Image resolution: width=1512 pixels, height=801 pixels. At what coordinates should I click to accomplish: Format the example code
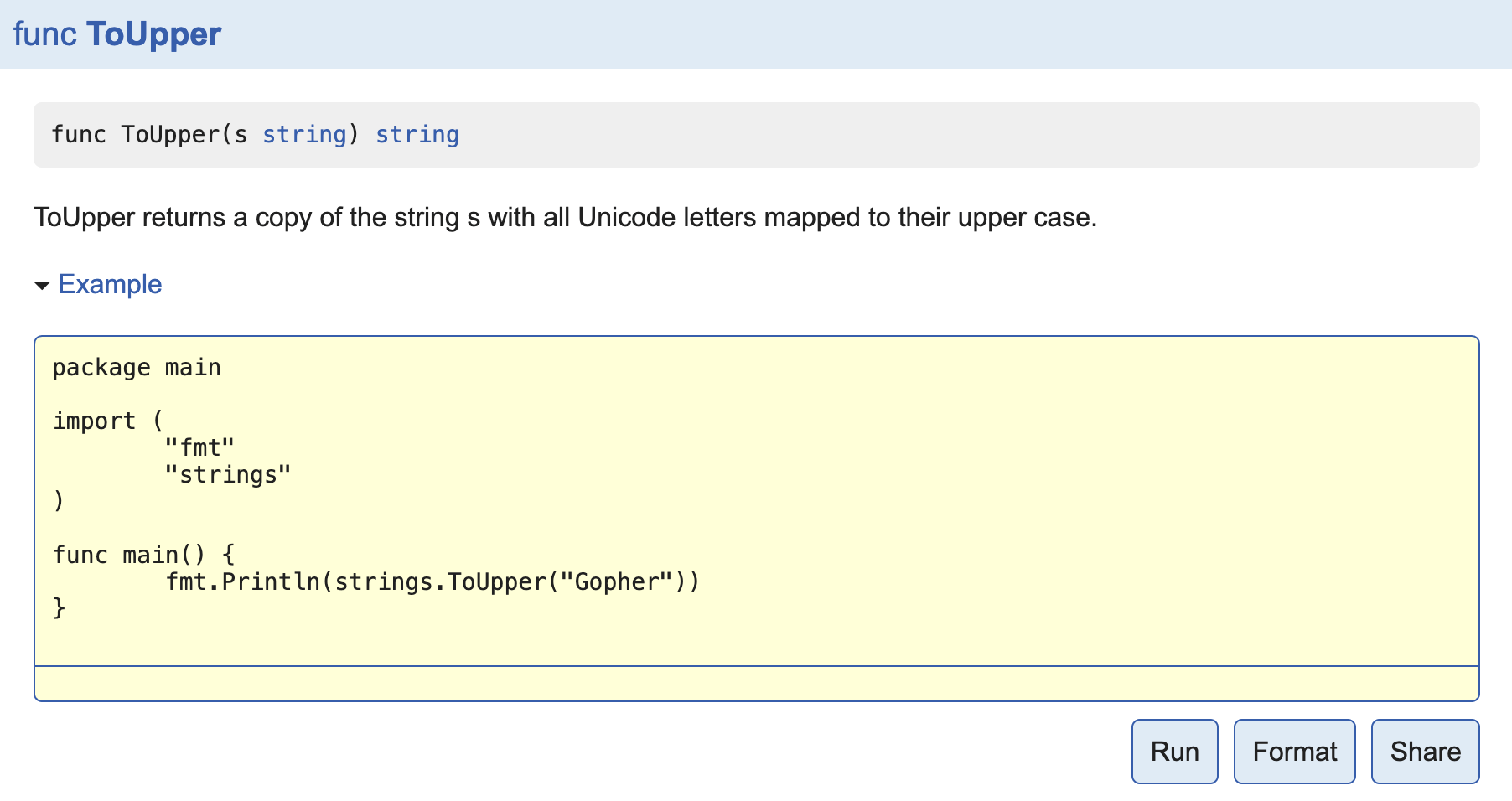pos(1294,752)
